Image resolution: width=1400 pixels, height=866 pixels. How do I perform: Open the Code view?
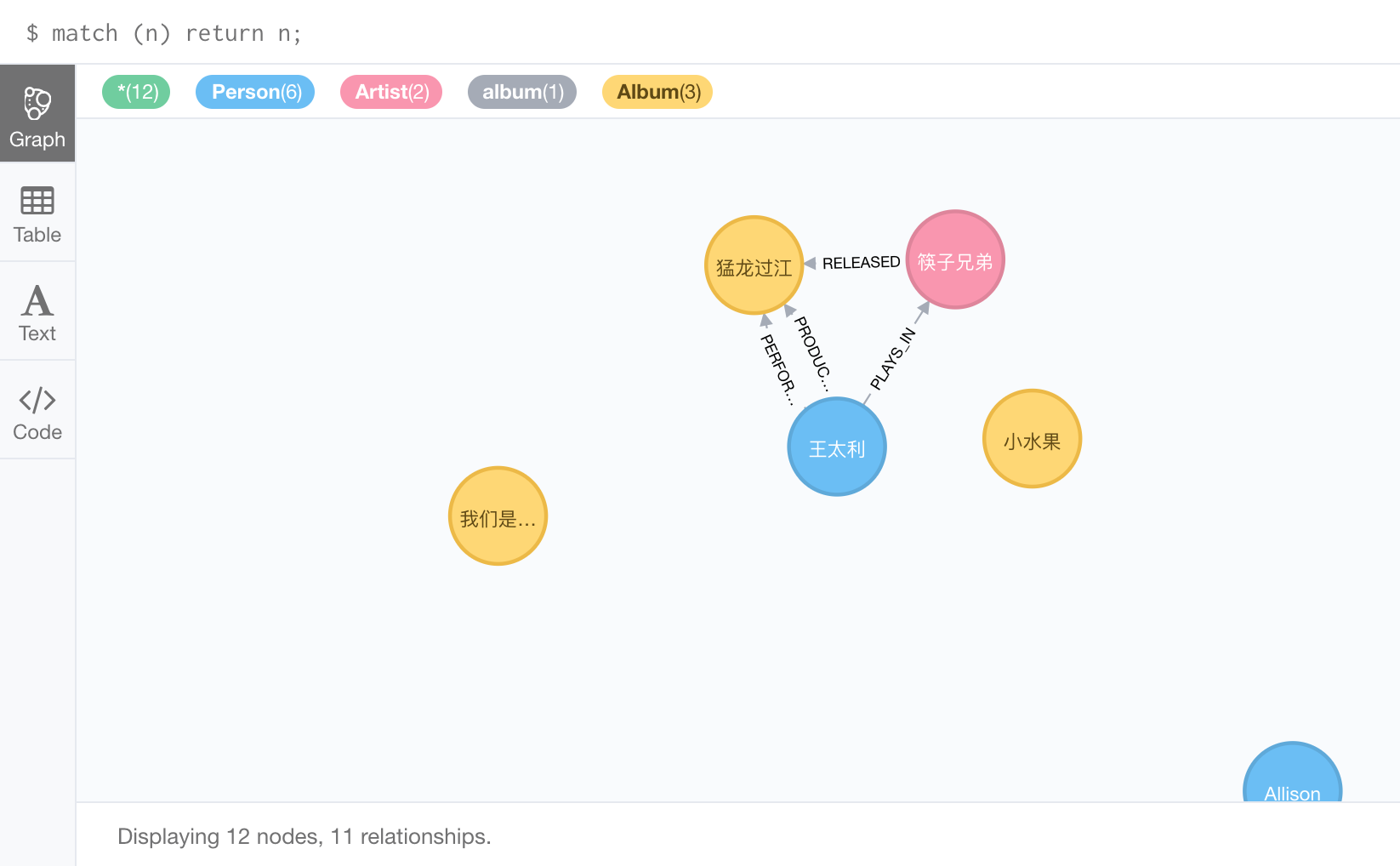click(37, 410)
